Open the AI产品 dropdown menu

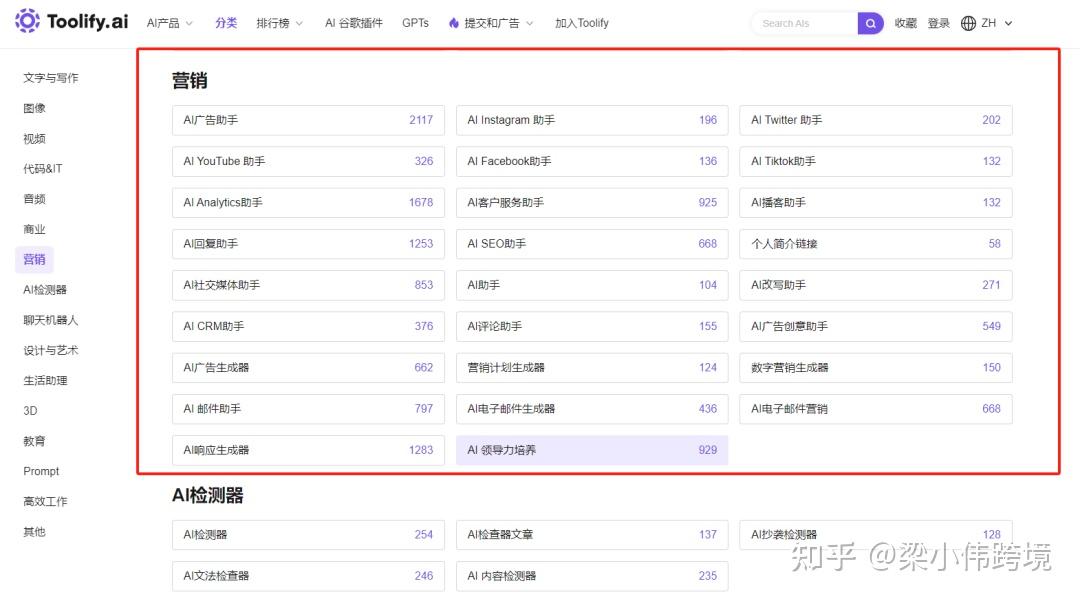click(165, 22)
